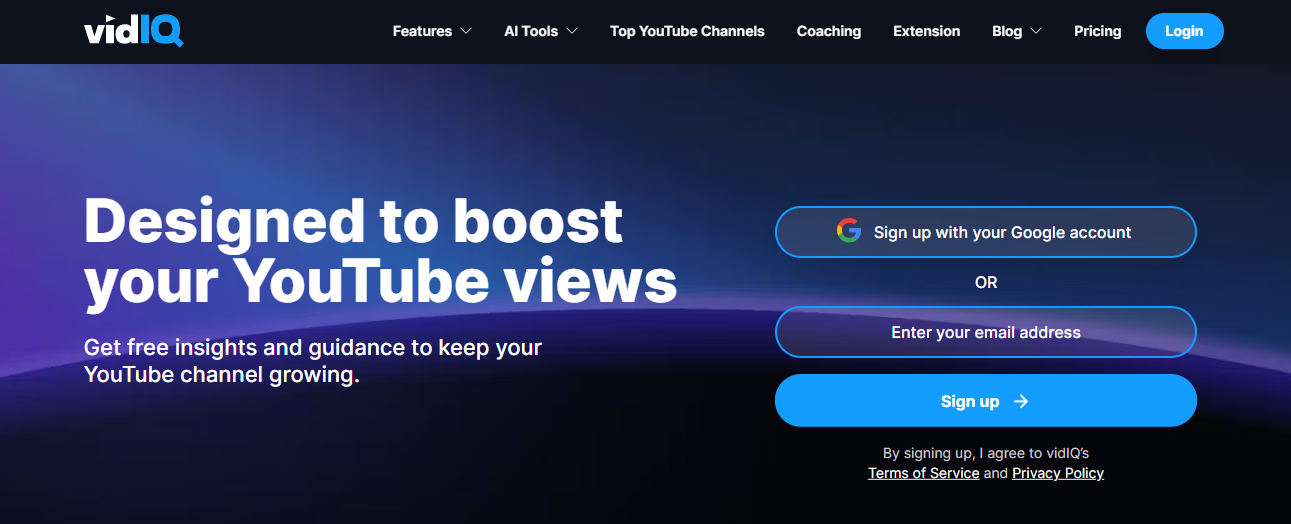Select the Blog menu label
The width and height of the screenshot is (1291, 524).
(1007, 31)
